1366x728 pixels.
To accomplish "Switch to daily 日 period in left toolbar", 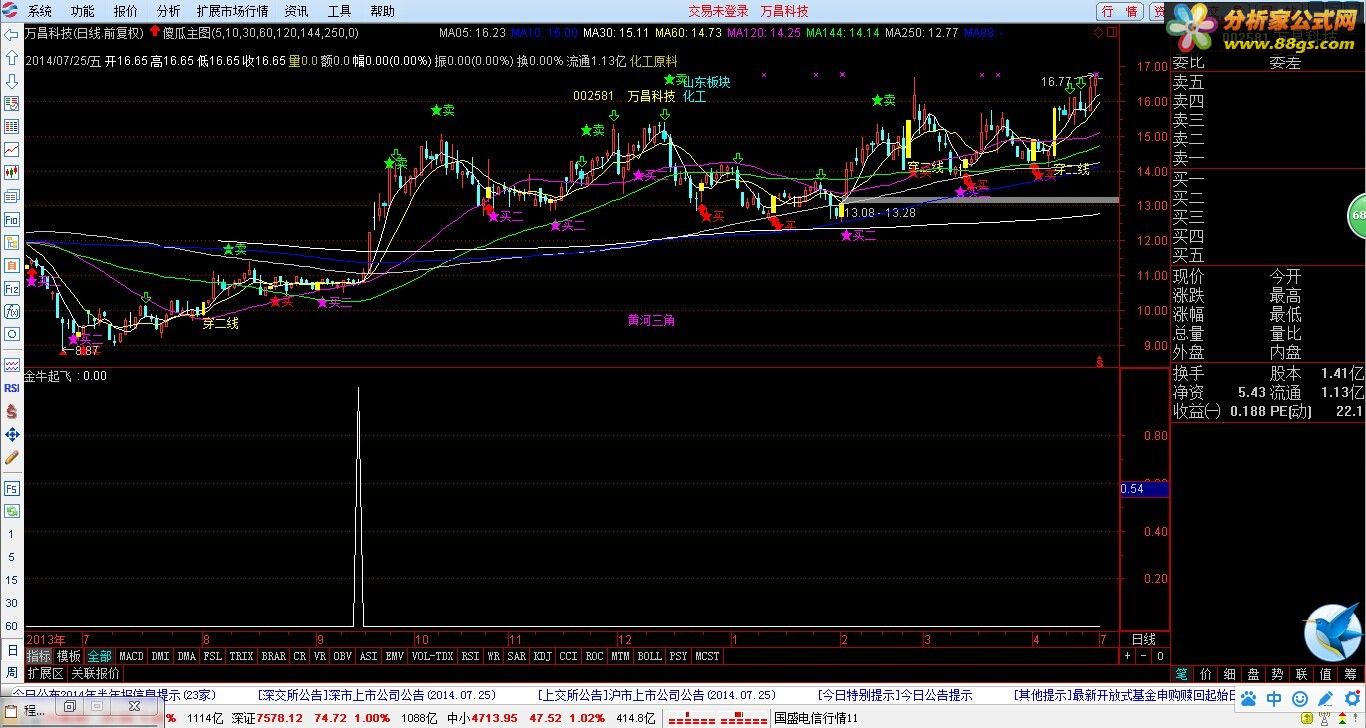I will [x=11, y=649].
